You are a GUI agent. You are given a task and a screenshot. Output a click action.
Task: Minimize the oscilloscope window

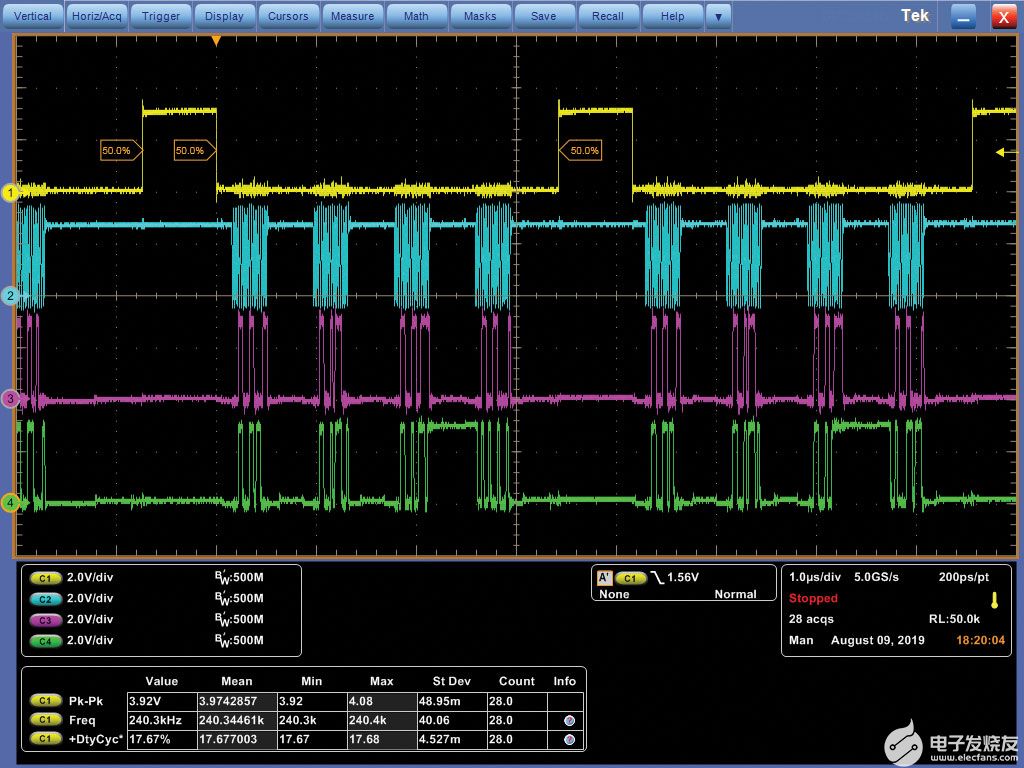pos(963,17)
